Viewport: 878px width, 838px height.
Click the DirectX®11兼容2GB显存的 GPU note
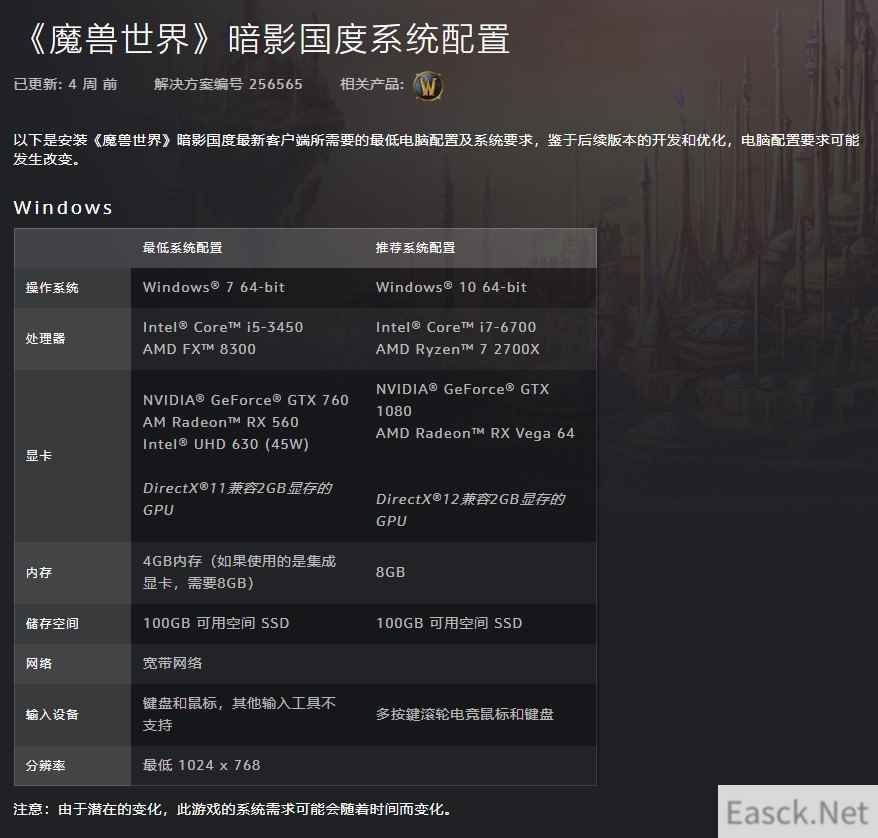click(x=237, y=499)
